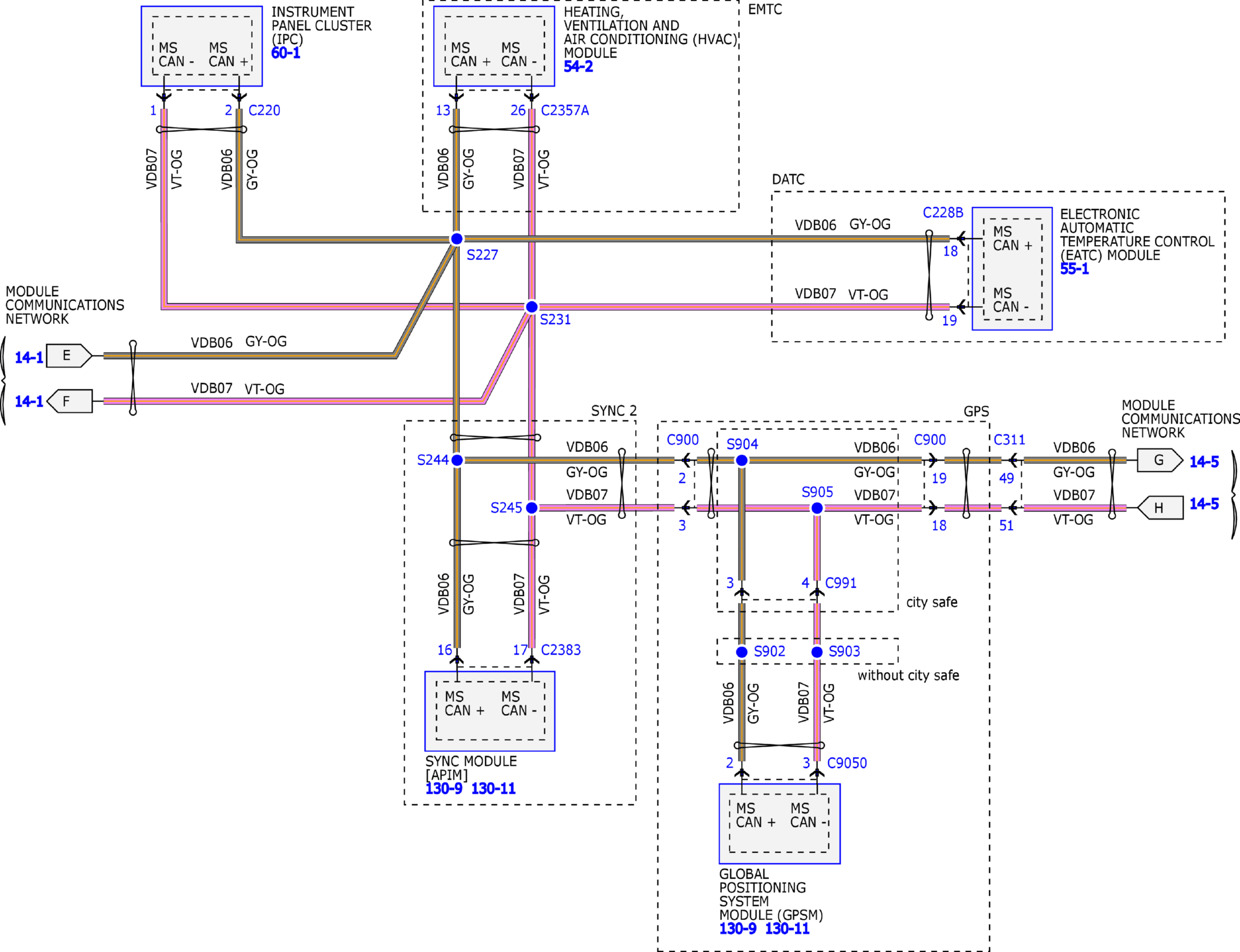
Task: Click the S231 splice node dot
Action: click(x=532, y=307)
